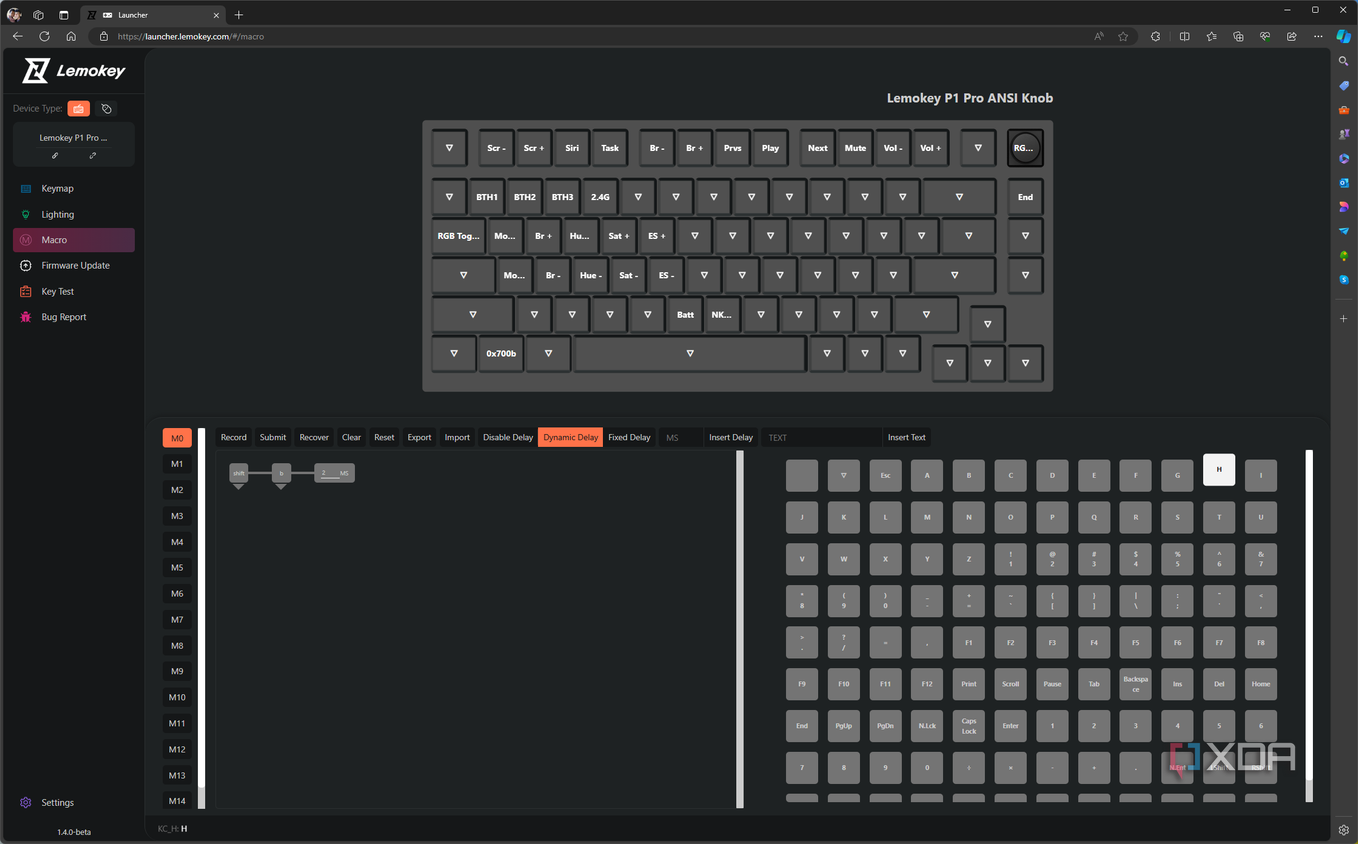This screenshot has height=844, width=1358.
Task: Select the Mute key on the keyboard
Action: (855, 148)
